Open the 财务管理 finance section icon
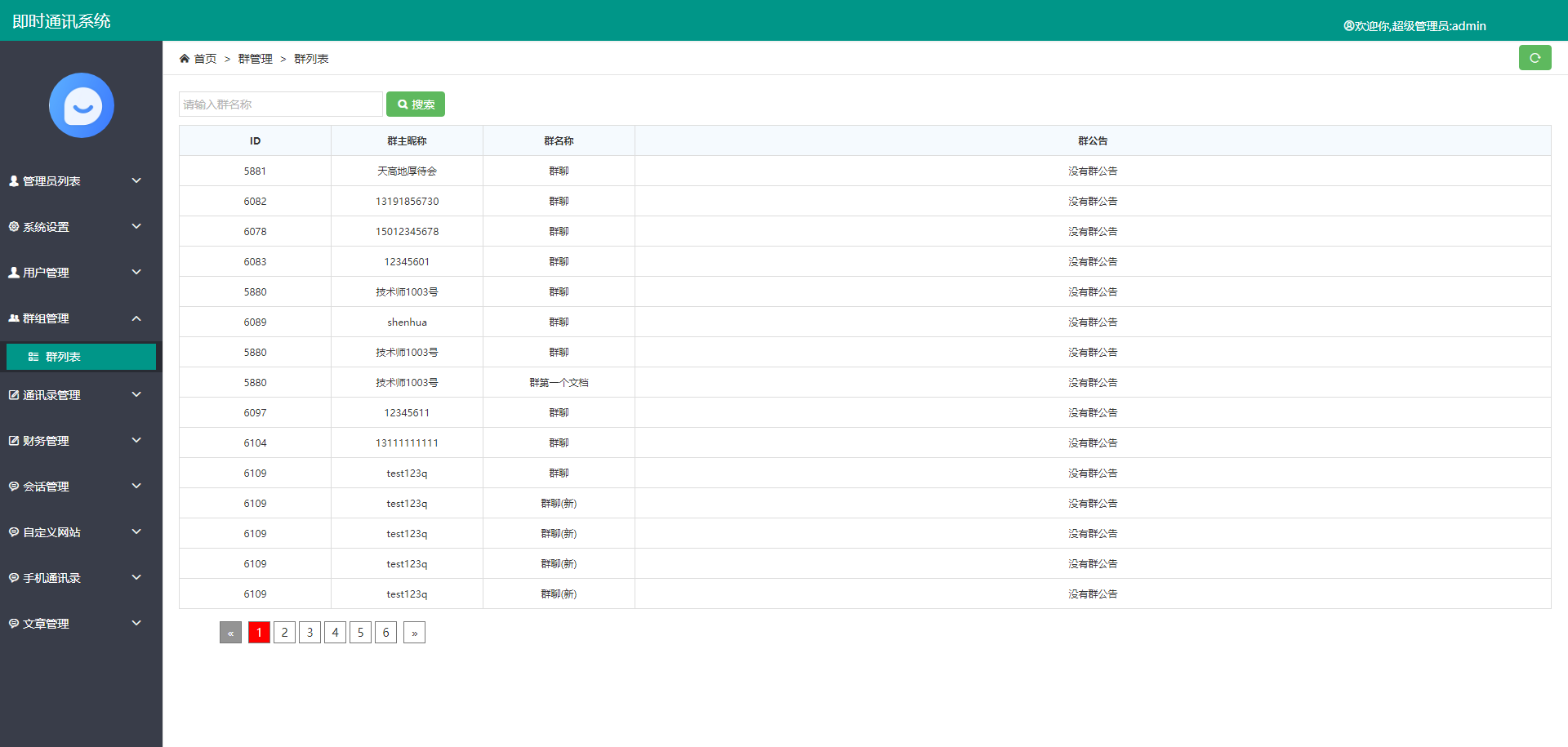The height and width of the screenshot is (747, 1568). point(13,440)
